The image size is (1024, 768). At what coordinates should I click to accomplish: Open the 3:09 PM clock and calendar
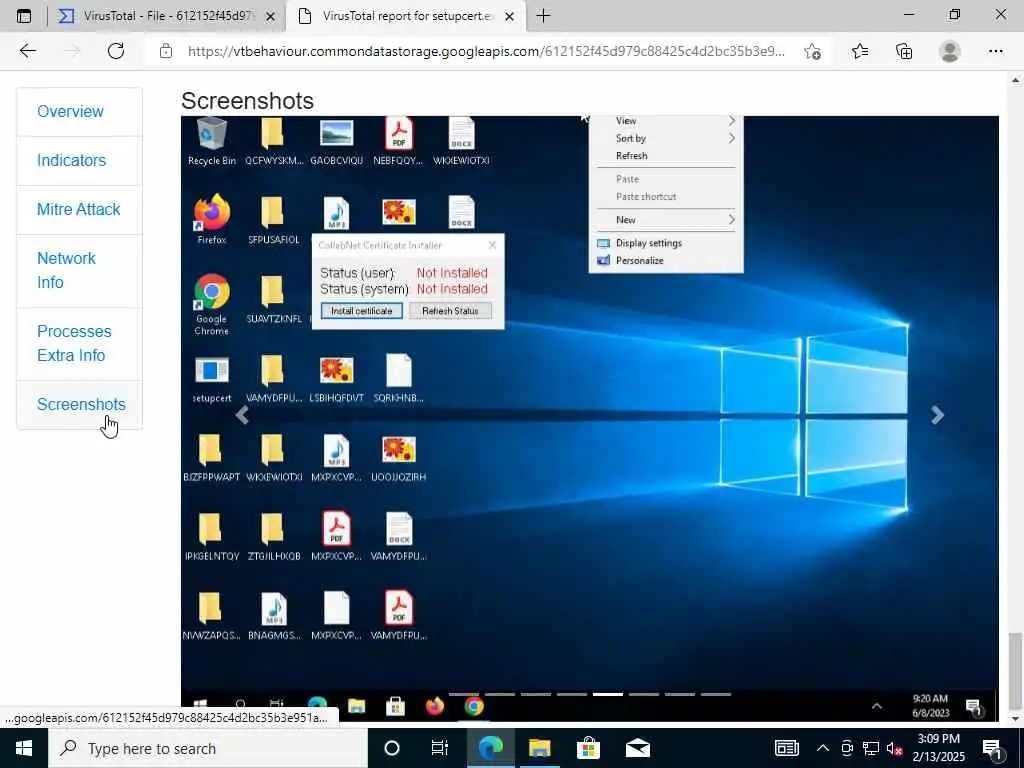(x=938, y=748)
